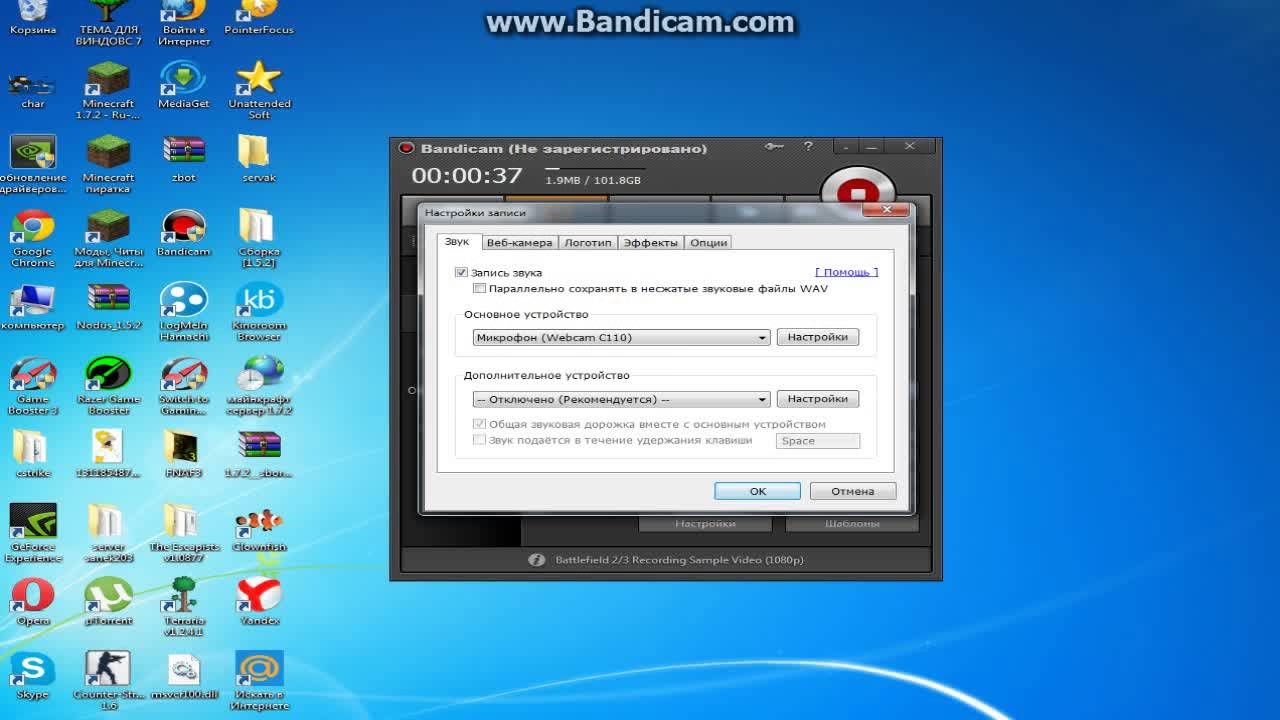Toggle Общая звуковая дорожка checkbox
Image resolution: width=1280 pixels, height=720 pixels.
(479, 424)
